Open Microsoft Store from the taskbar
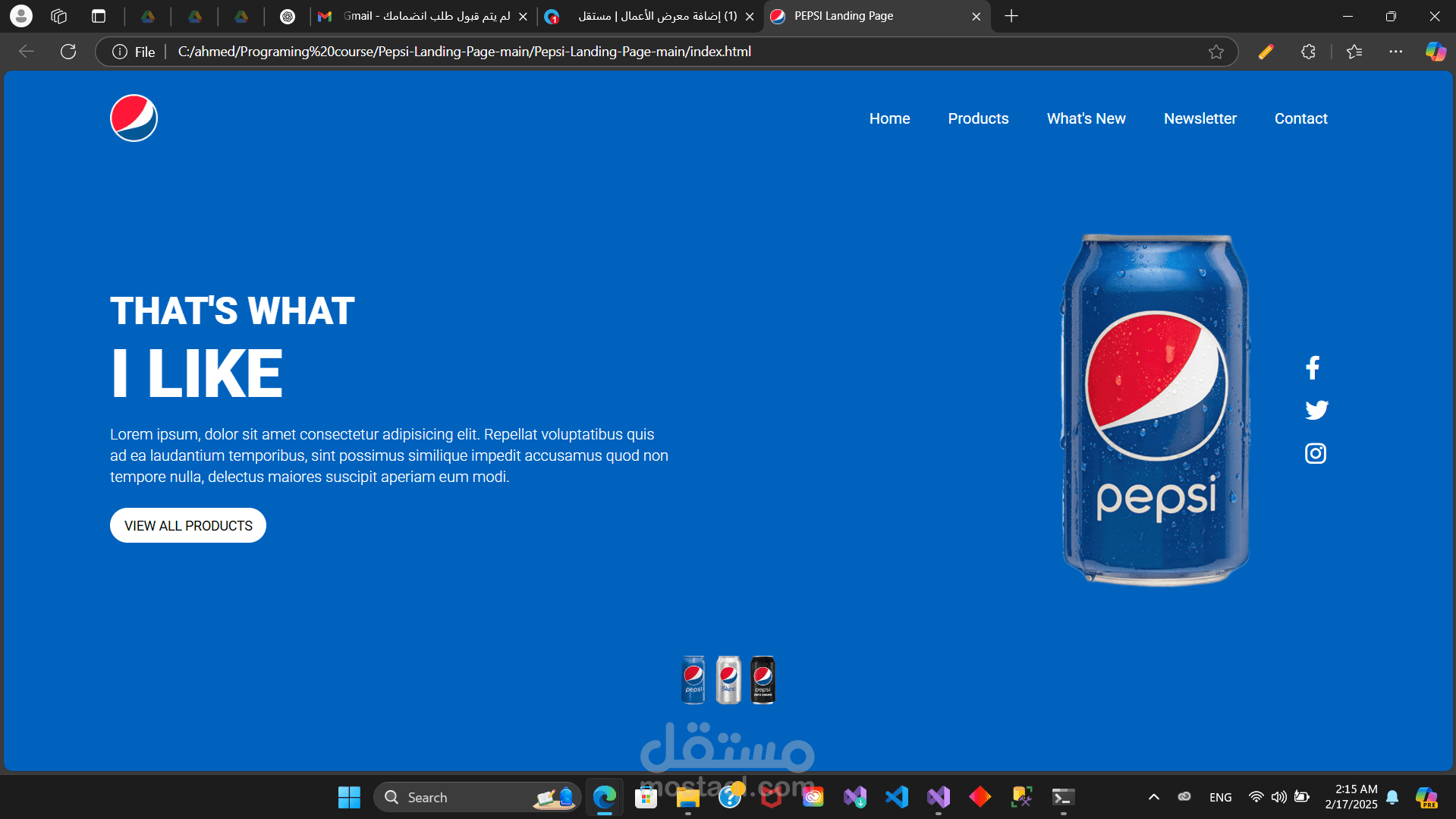Viewport: 1456px width, 819px height. coord(646,797)
